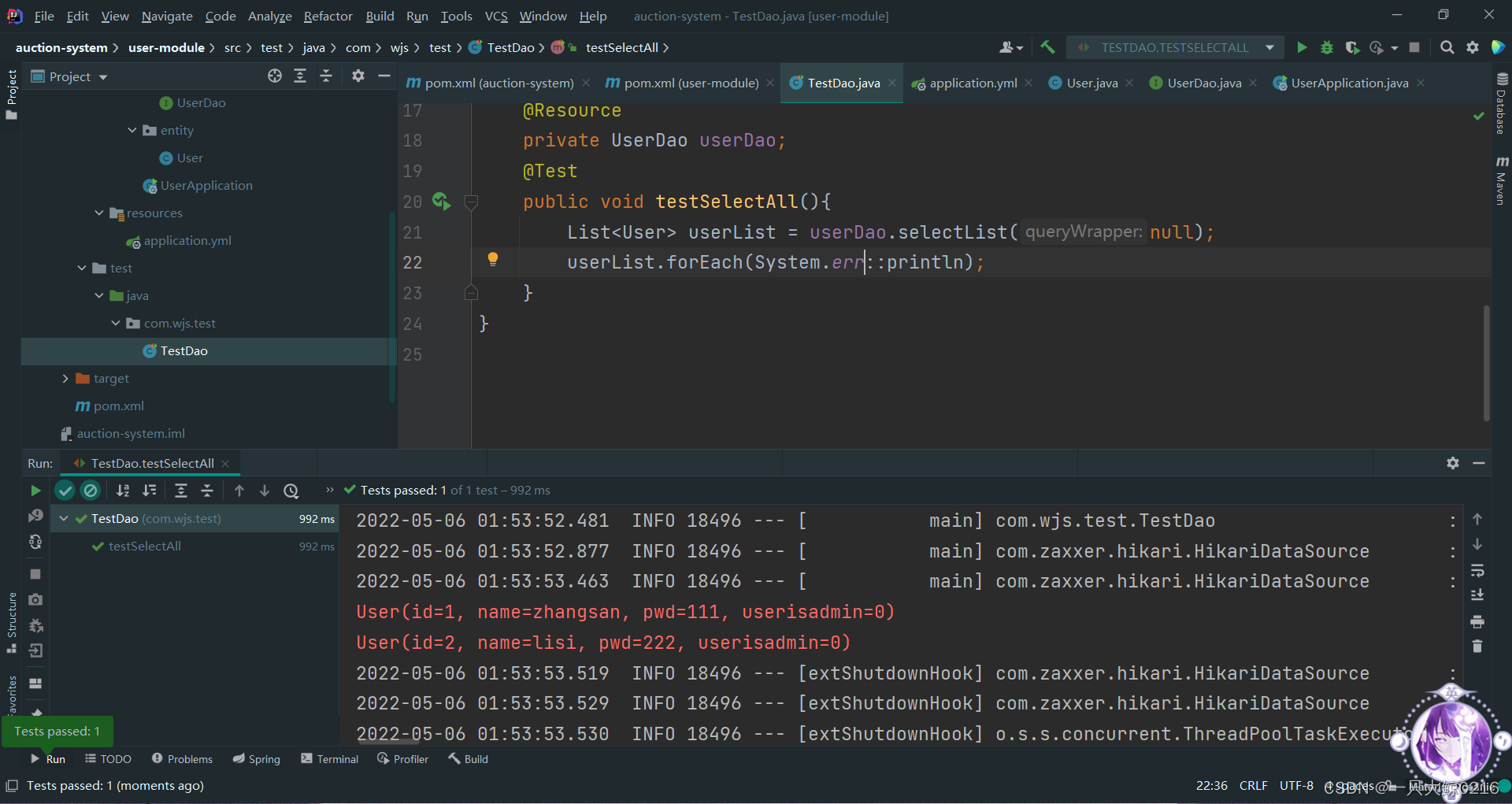Image resolution: width=1512 pixels, height=804 pixels.
Task: Build the project with the hammer icon
Action: pos(1047,47)
